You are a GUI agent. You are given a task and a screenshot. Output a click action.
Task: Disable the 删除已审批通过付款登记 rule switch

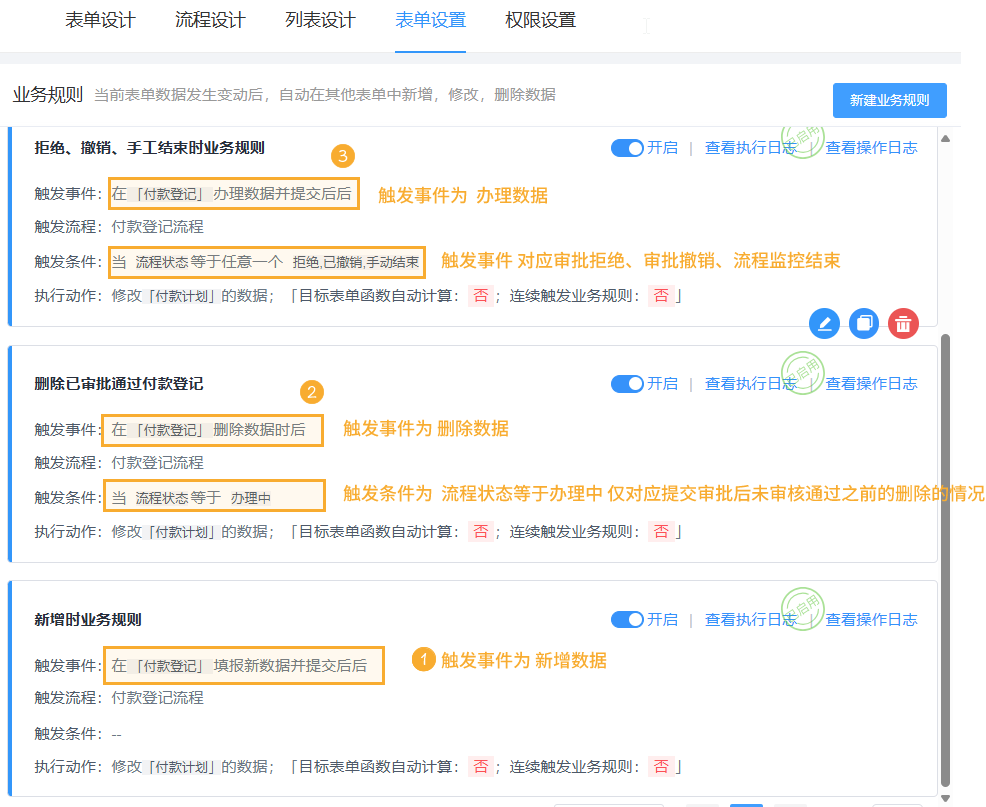pyautogui.click(x=627, y=383)
